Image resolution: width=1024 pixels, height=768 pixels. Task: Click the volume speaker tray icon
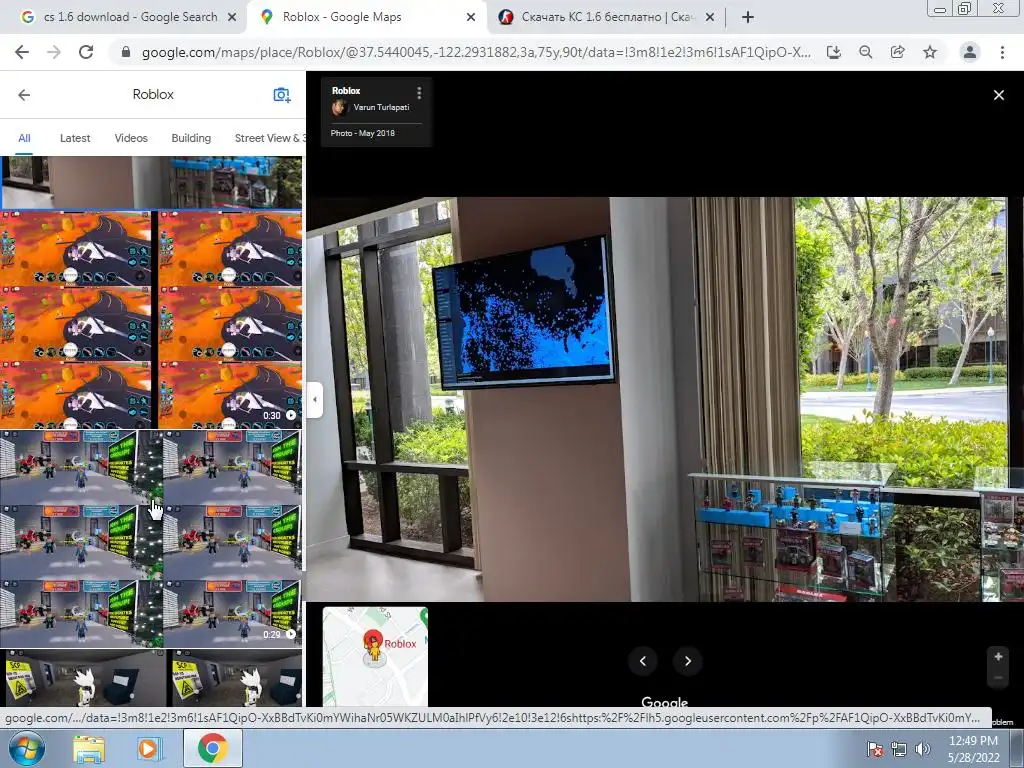click(x=922, y=749)
